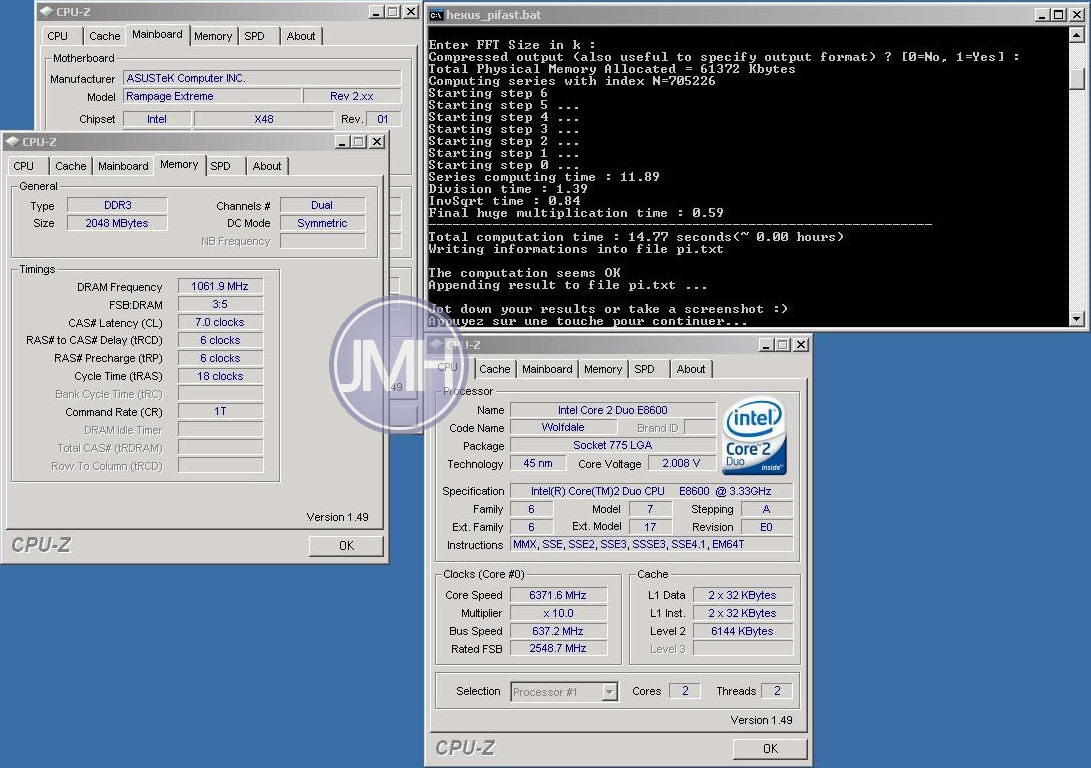Expand the Processor #1 selection dropdown
The image size is (1091, 768).
coord(610,692)
